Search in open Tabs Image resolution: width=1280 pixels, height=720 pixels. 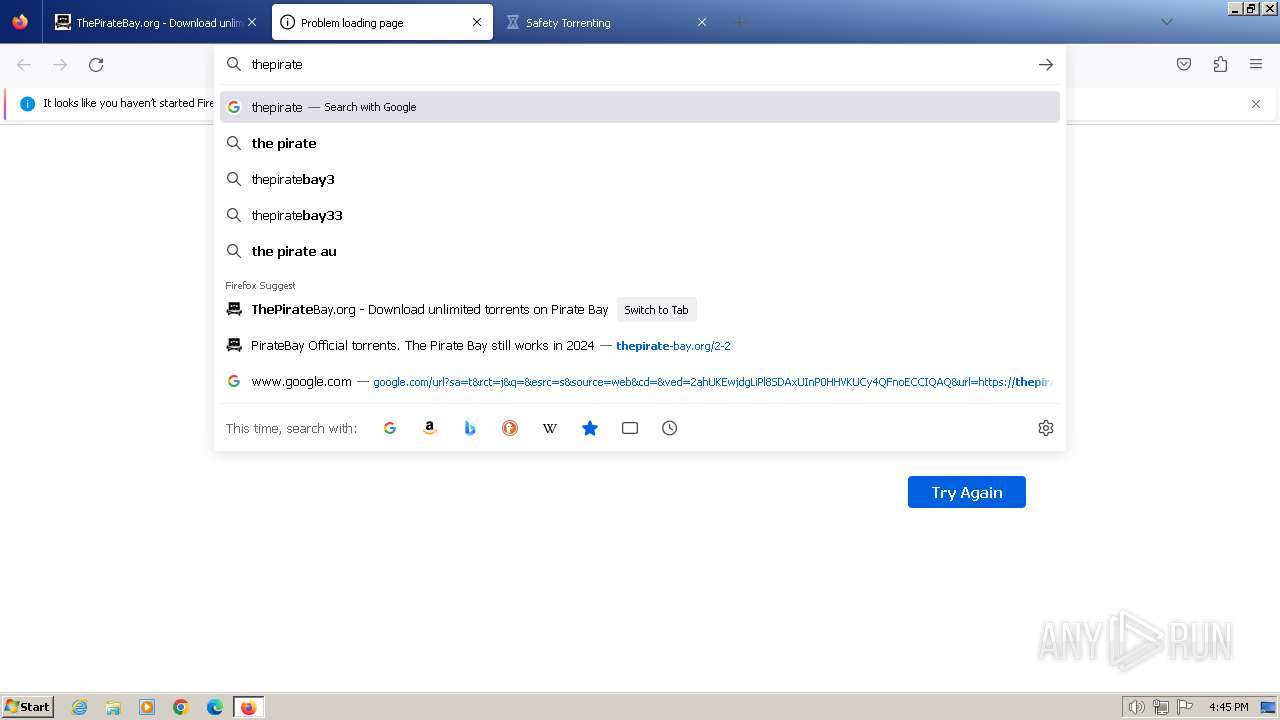pyautogui.click(x=630, y=428)
